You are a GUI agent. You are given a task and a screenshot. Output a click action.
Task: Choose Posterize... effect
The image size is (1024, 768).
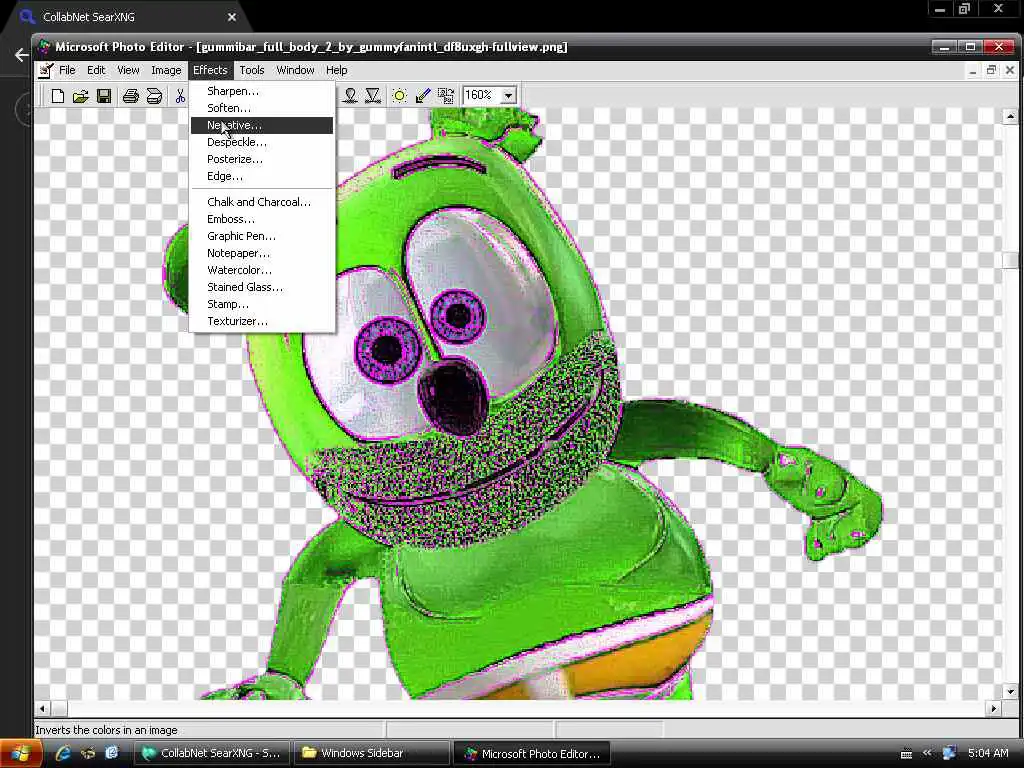click(x=262, y=159)
